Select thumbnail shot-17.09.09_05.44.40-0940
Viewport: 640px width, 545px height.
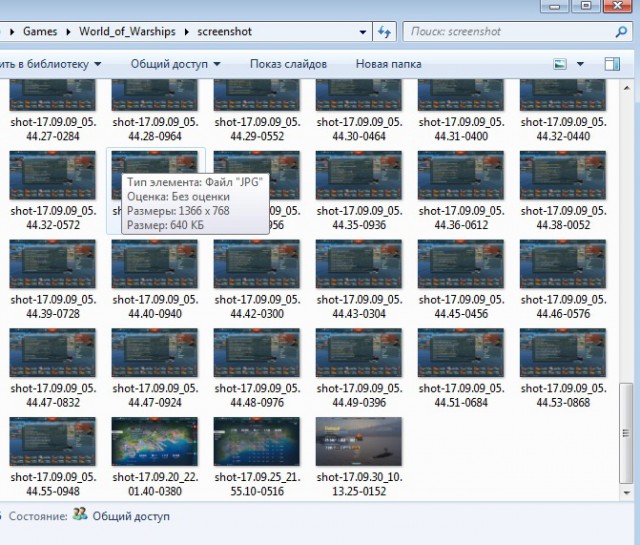155,264
